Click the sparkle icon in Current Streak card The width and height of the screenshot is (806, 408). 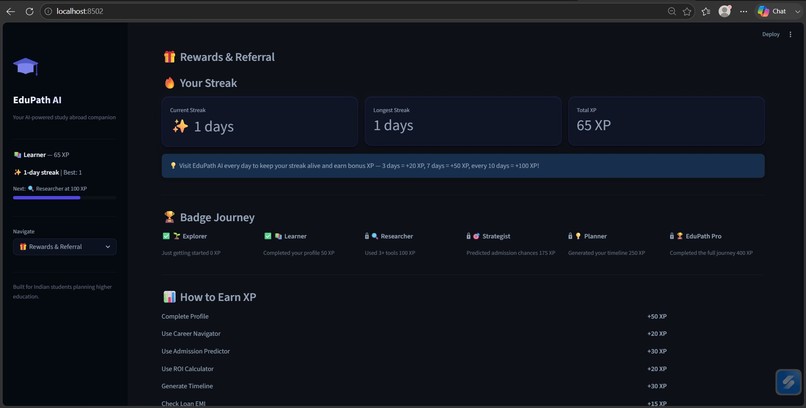click(x=180, y=126)
